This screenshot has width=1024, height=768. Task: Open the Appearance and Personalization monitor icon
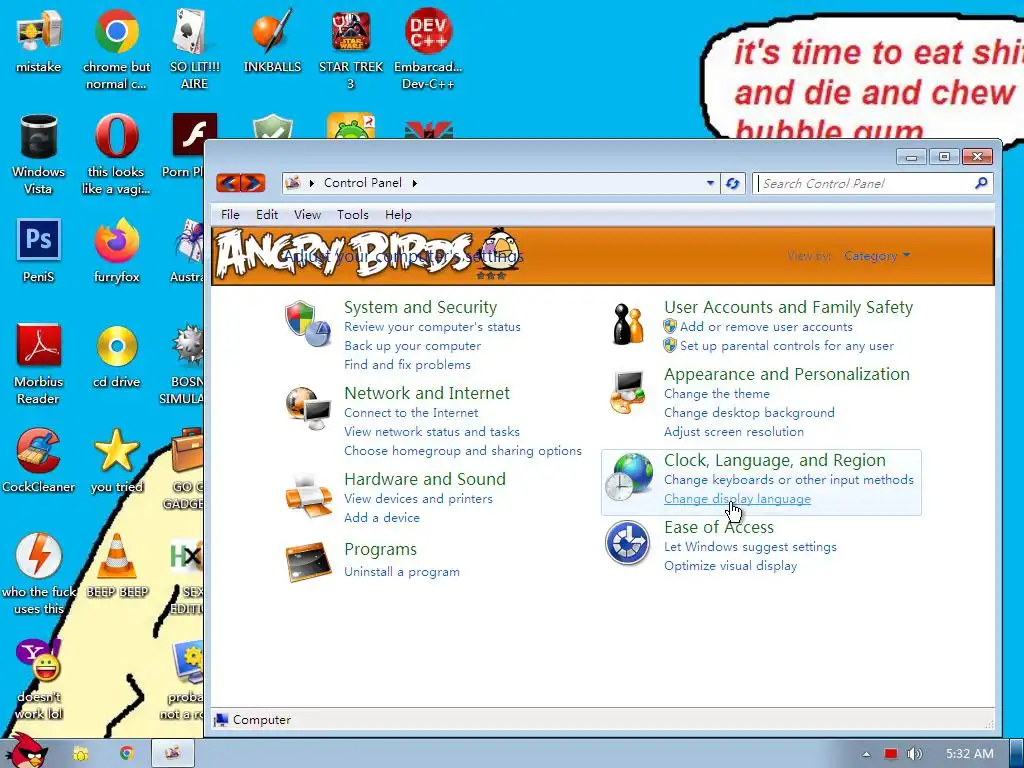(628, 392)
